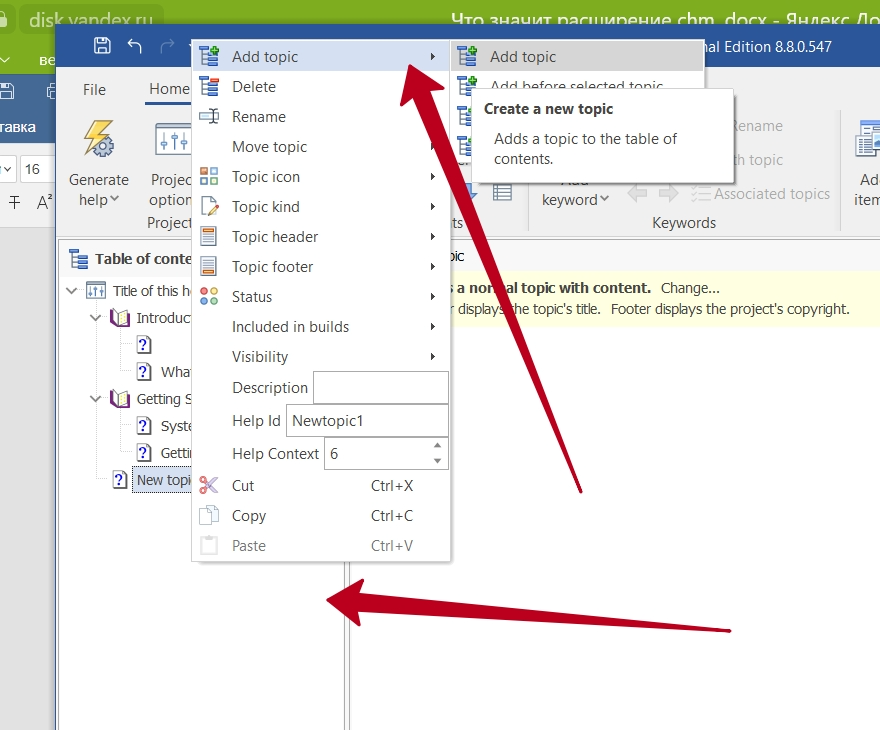Open the Generate help dropdown arrow
Viewport: 880px width, 730px height.
pyautogui.click(x=114, y=199)
